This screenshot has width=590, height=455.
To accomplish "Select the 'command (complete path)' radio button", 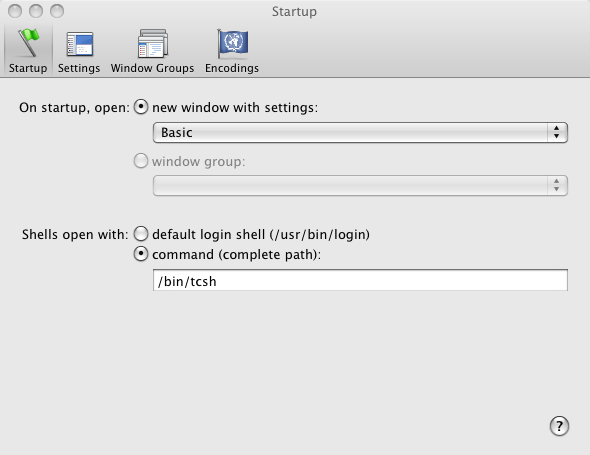I will click(x=141, y=254).
